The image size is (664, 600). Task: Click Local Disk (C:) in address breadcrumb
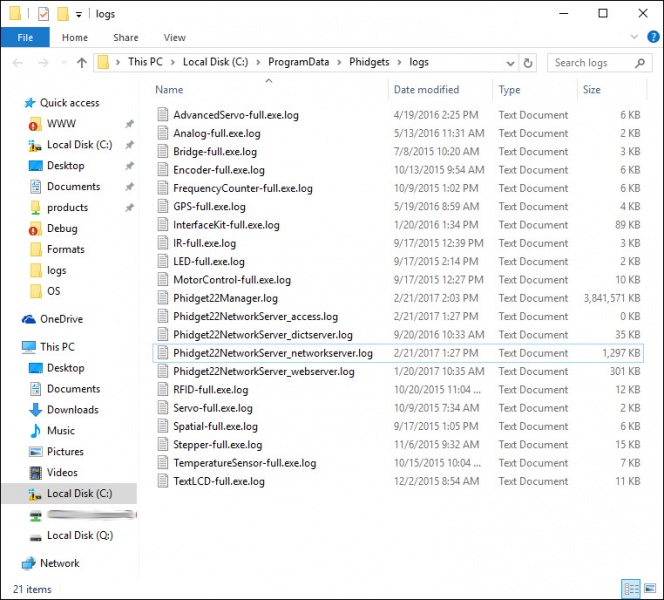216,62
